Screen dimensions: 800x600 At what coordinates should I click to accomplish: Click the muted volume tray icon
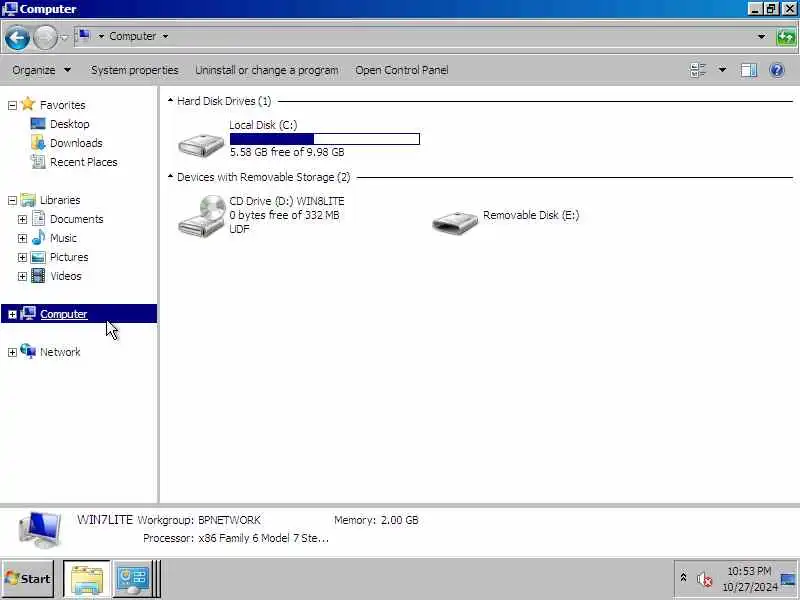(x=705, y=579)
